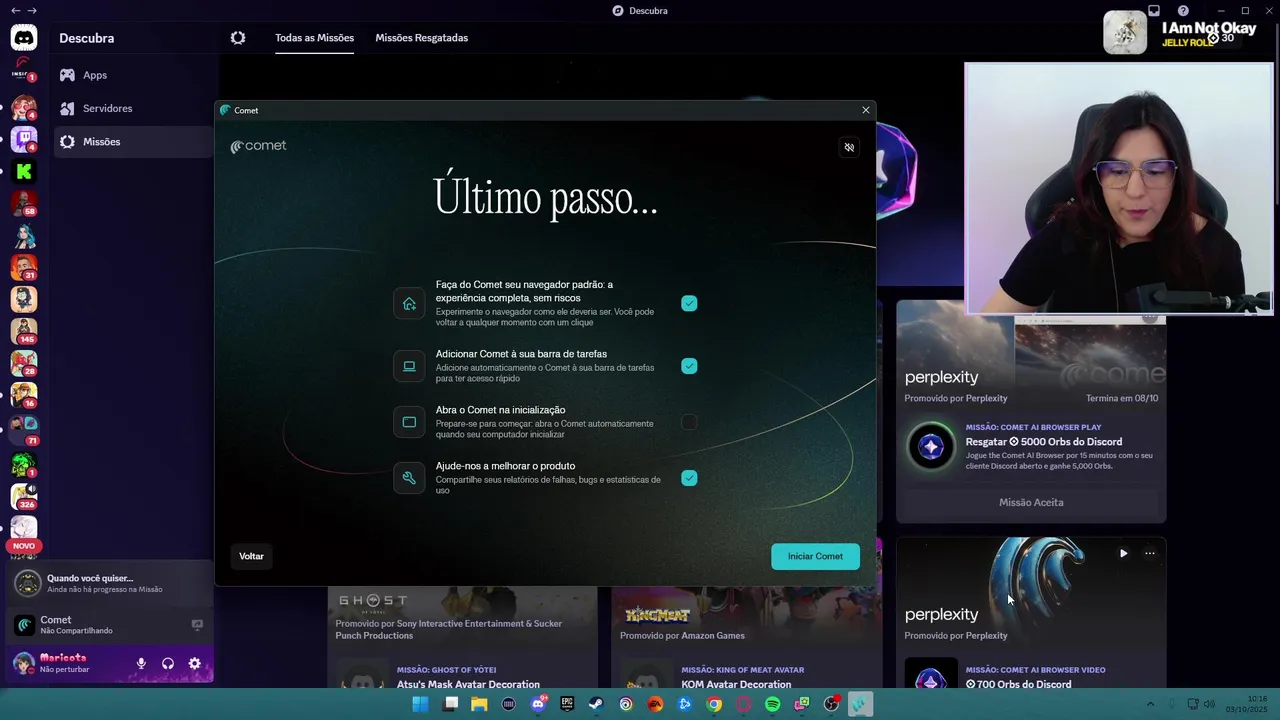Image resolution: width=1280 pixels, height=720 pixels.
Task: Open Discord home direct messages icon
Action: [x=24, y=38]
